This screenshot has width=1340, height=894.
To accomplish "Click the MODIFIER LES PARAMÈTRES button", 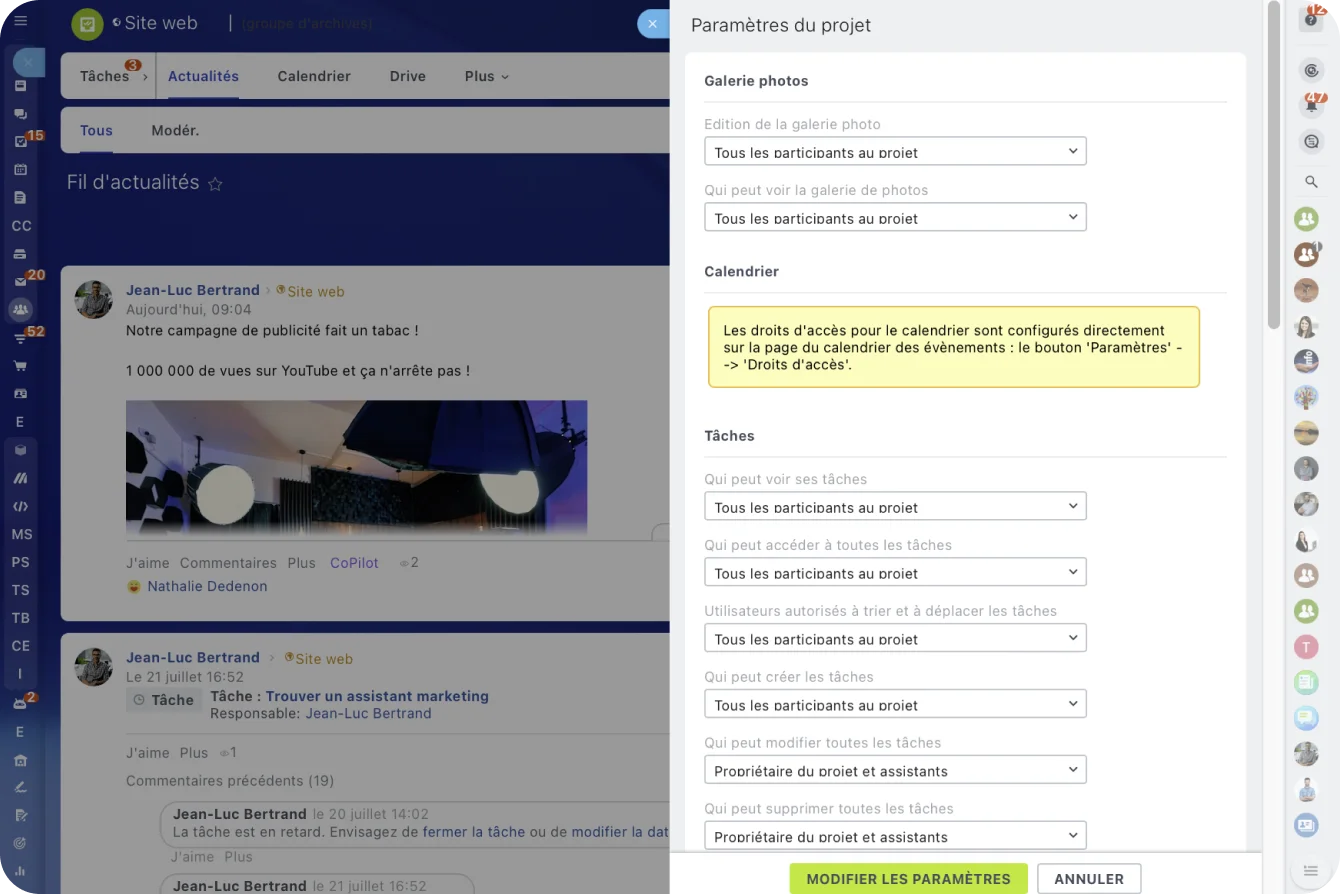I will point(908,879).
